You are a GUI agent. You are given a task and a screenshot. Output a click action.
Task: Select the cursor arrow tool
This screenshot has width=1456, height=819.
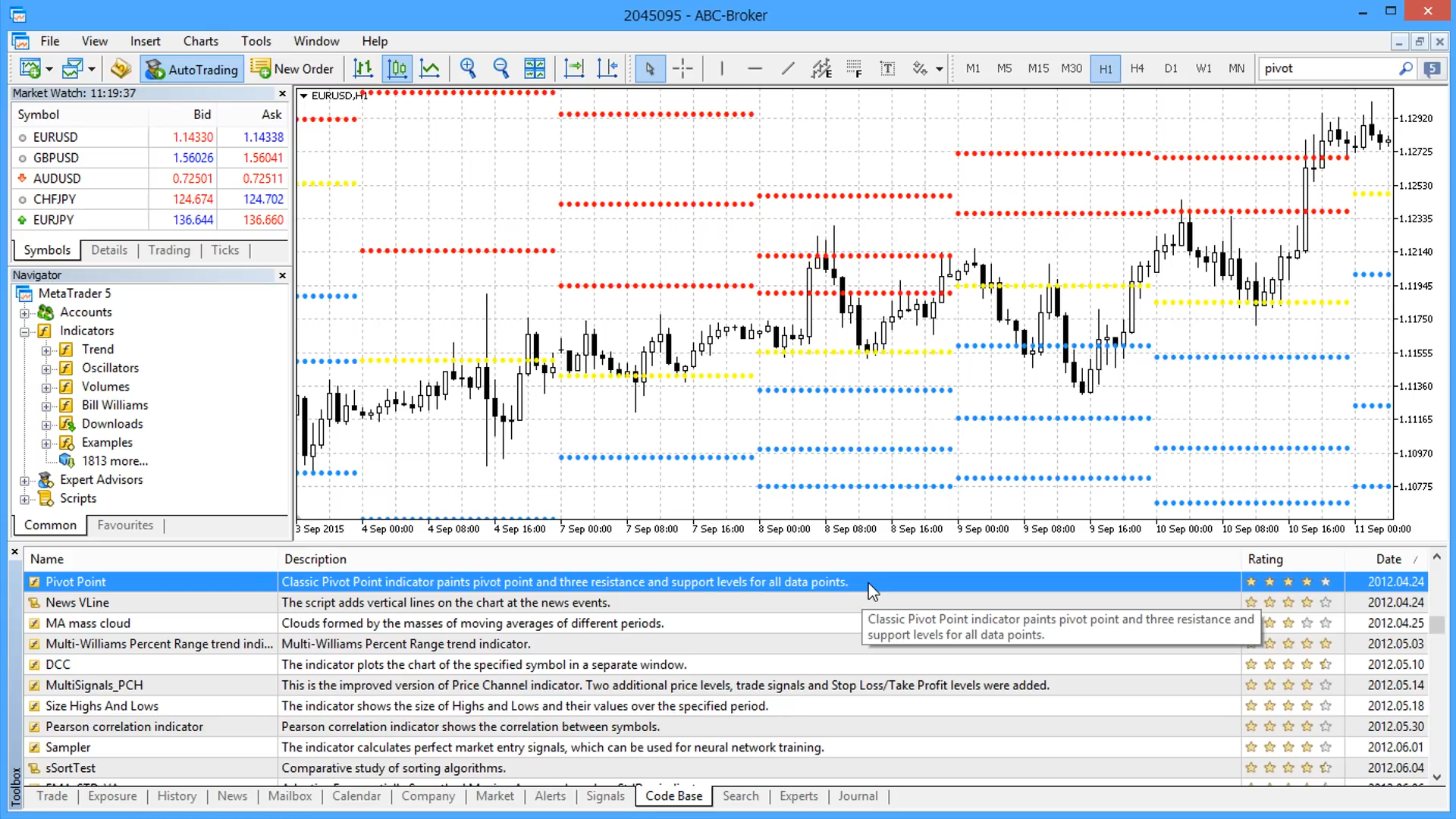(x=650, y=69)
